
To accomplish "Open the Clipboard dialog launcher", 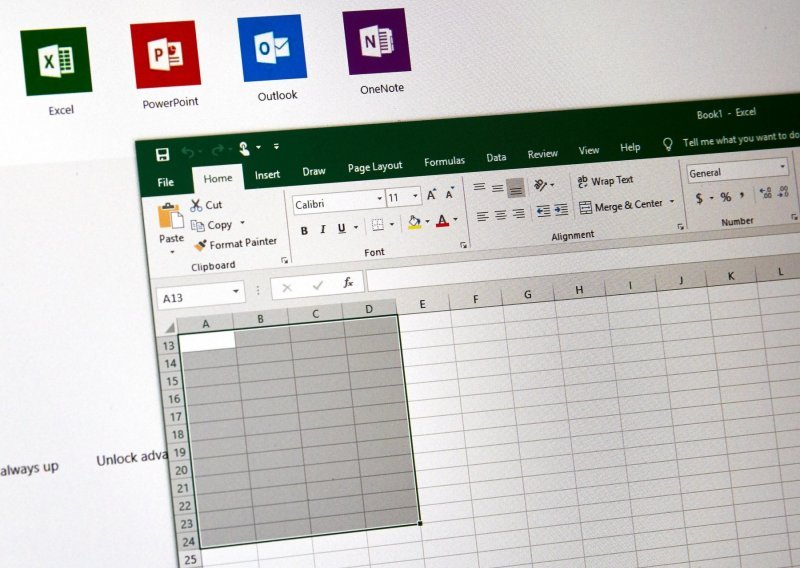I will [284, 260].
